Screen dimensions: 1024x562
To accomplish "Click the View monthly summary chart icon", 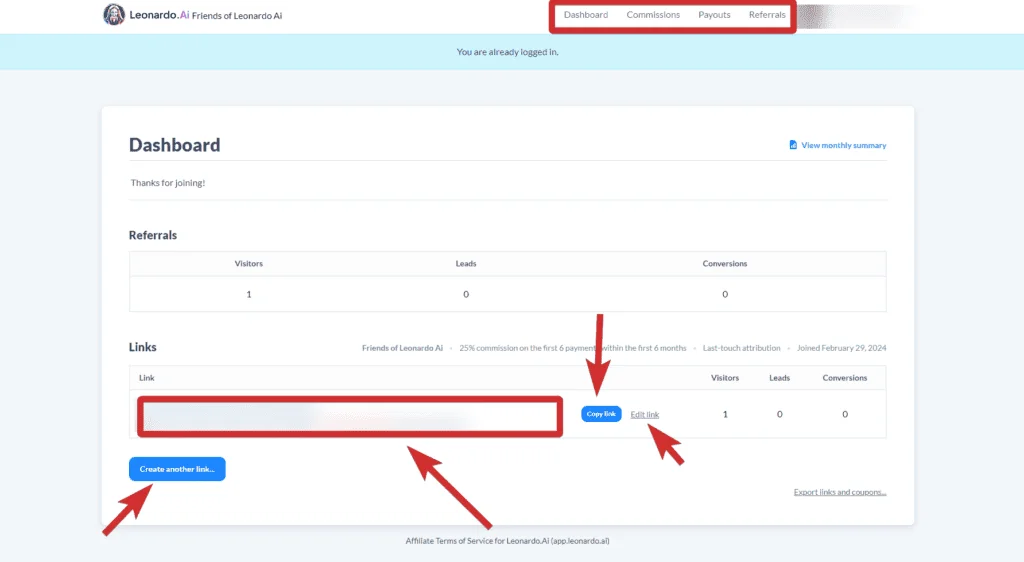I will (x=793, y=145).
